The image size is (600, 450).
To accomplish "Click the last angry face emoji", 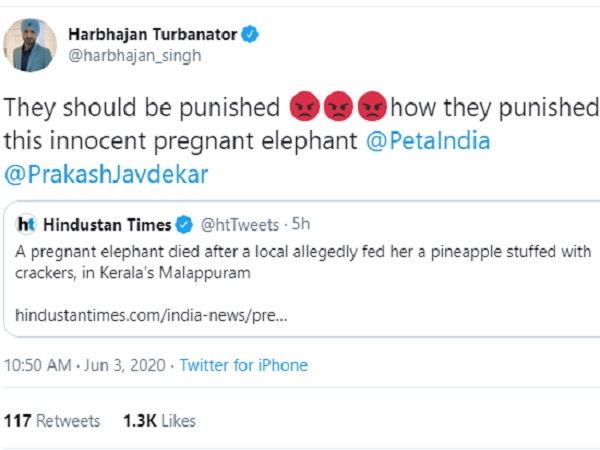I will coord(372,107).
